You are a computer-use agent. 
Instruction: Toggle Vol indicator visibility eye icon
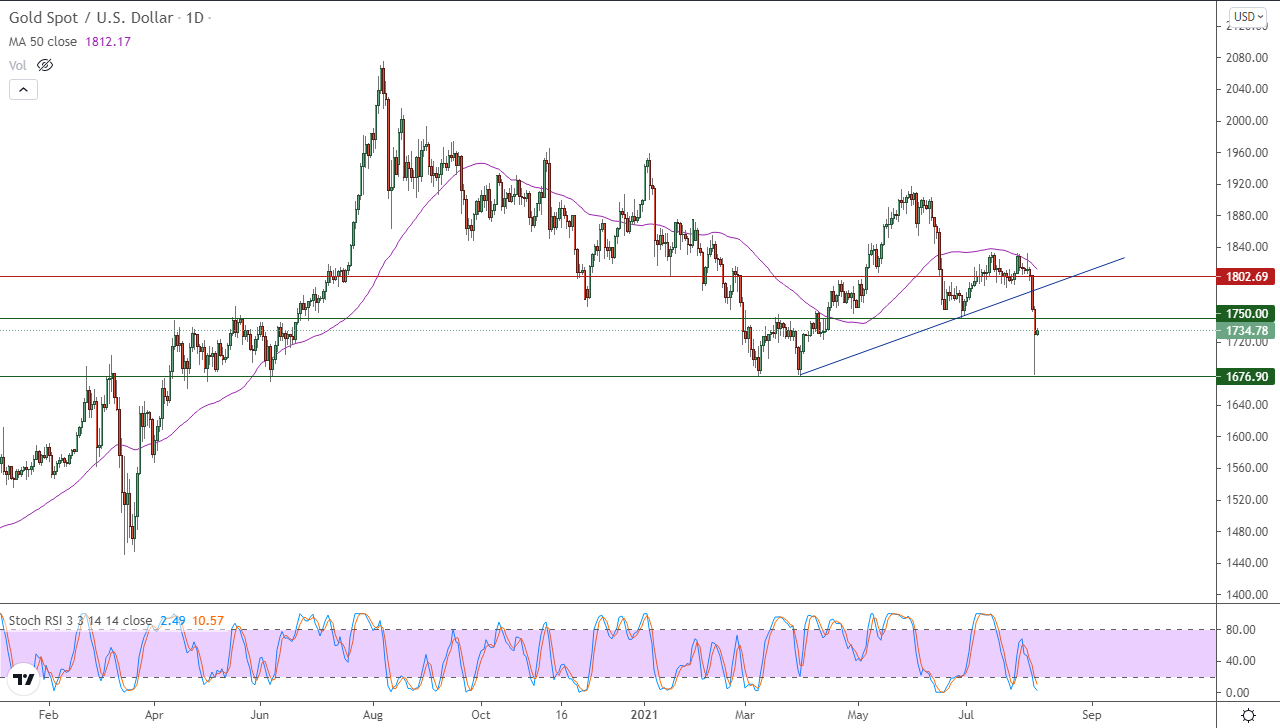tap(44, 65)
